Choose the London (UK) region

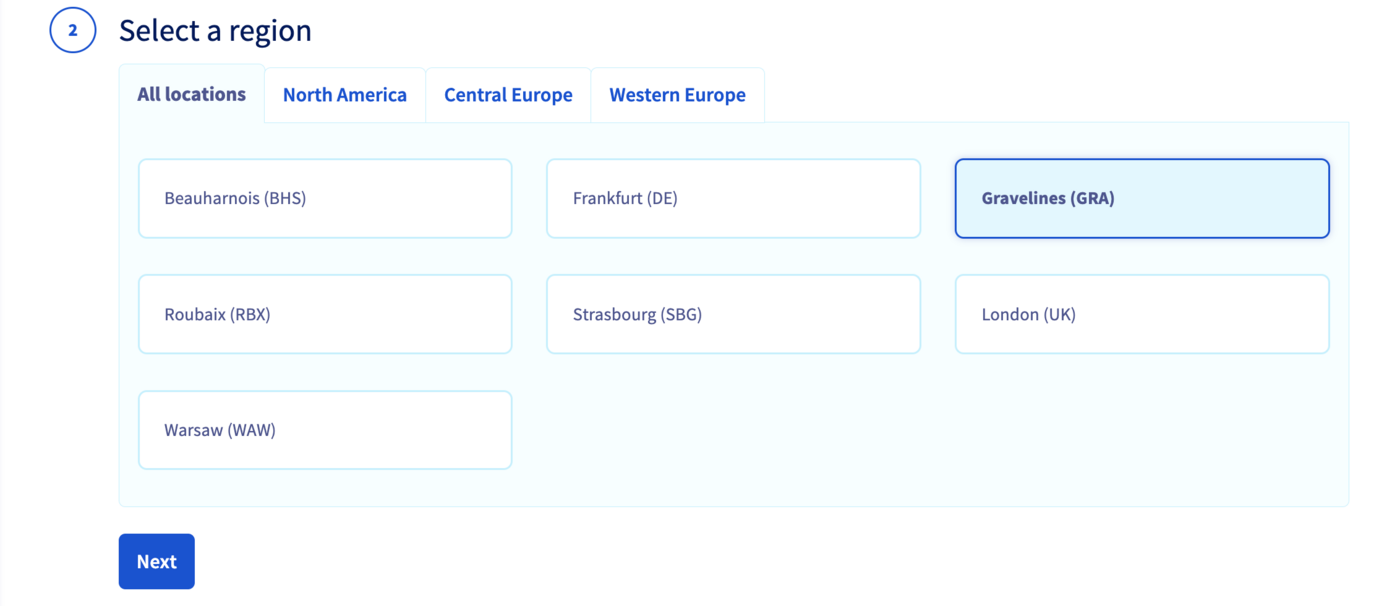pyautogui.click(x=1142, y=315)
